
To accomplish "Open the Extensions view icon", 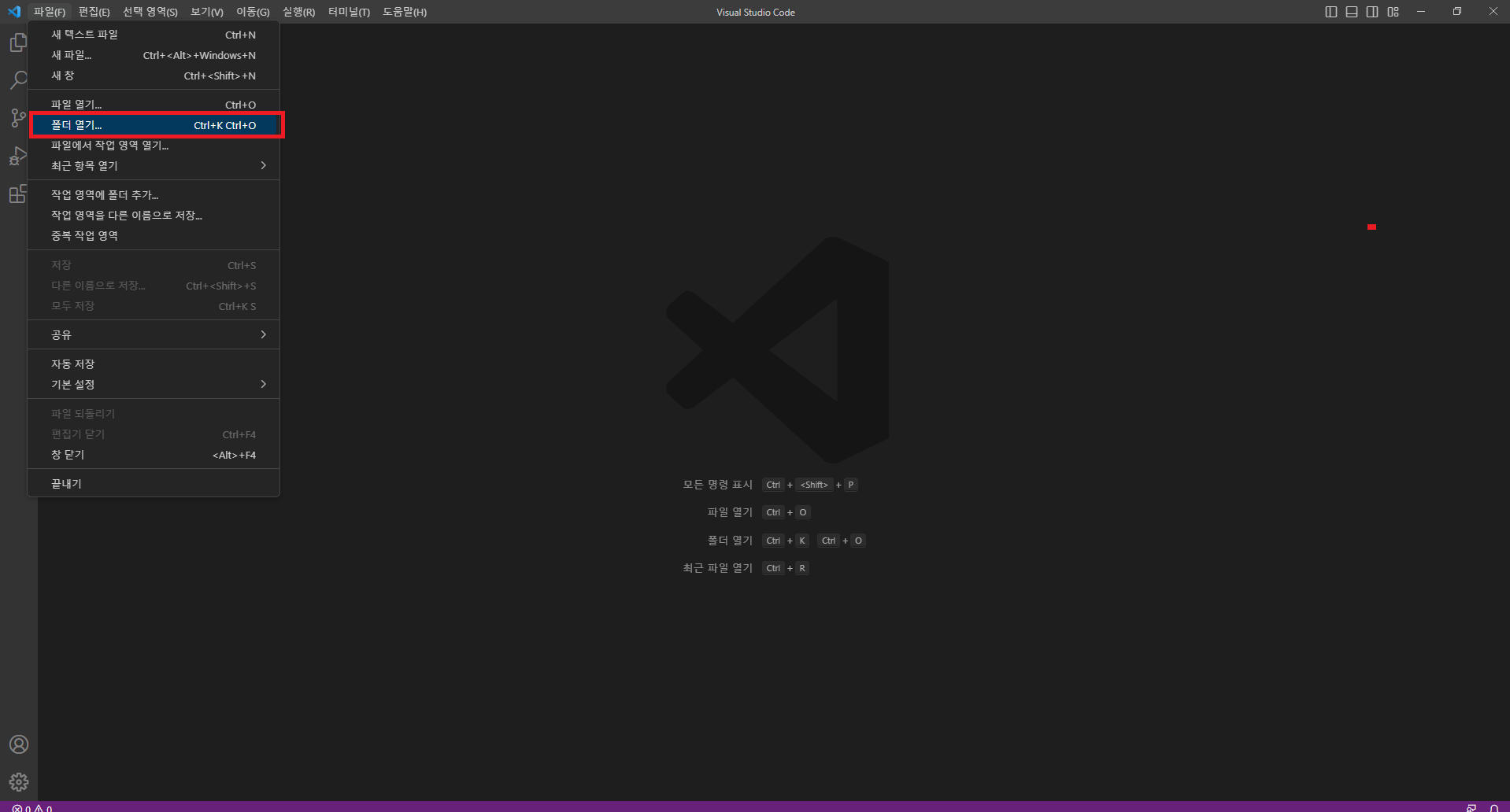I will click(18, 194).
